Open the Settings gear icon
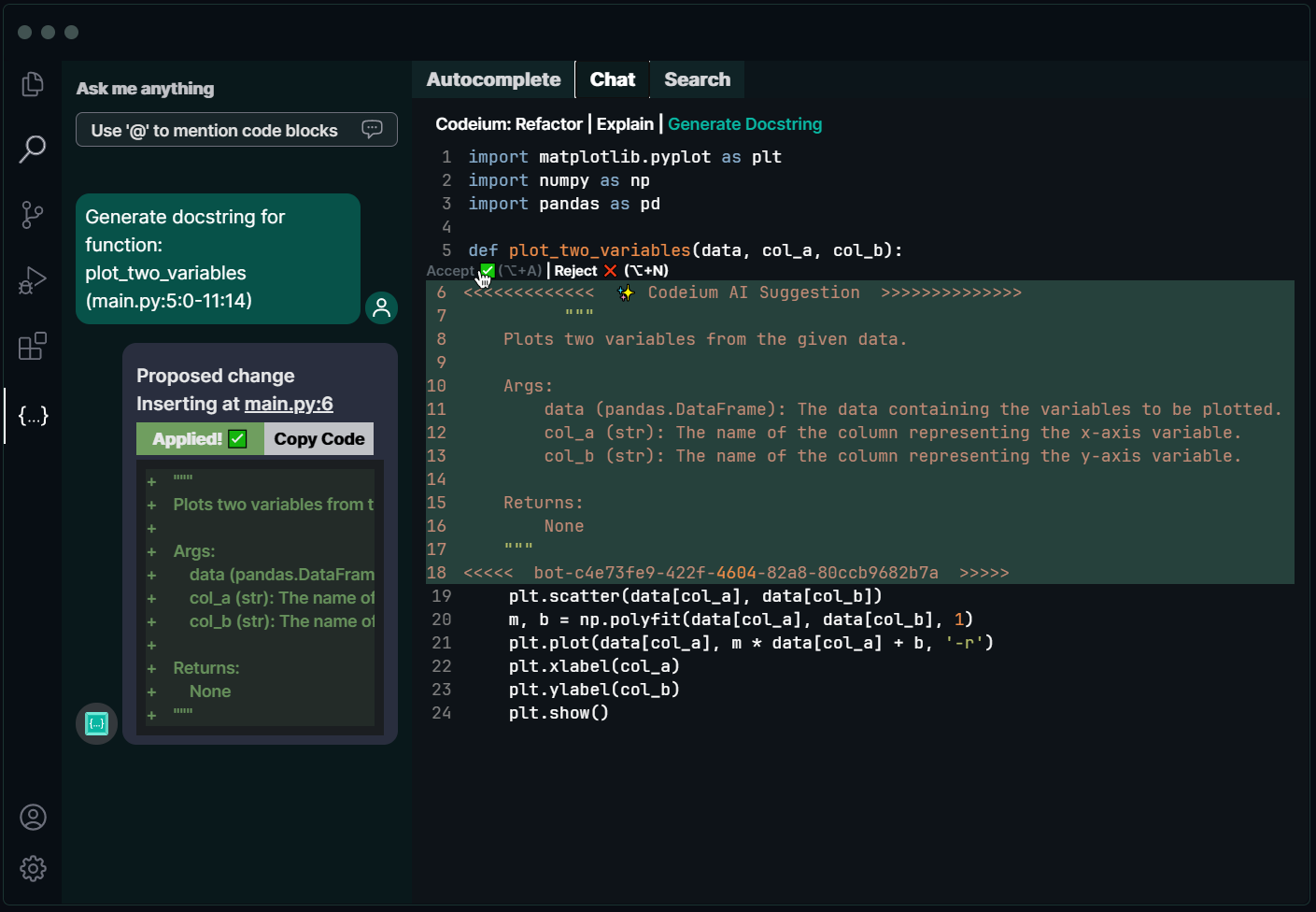 coord(33,868)
